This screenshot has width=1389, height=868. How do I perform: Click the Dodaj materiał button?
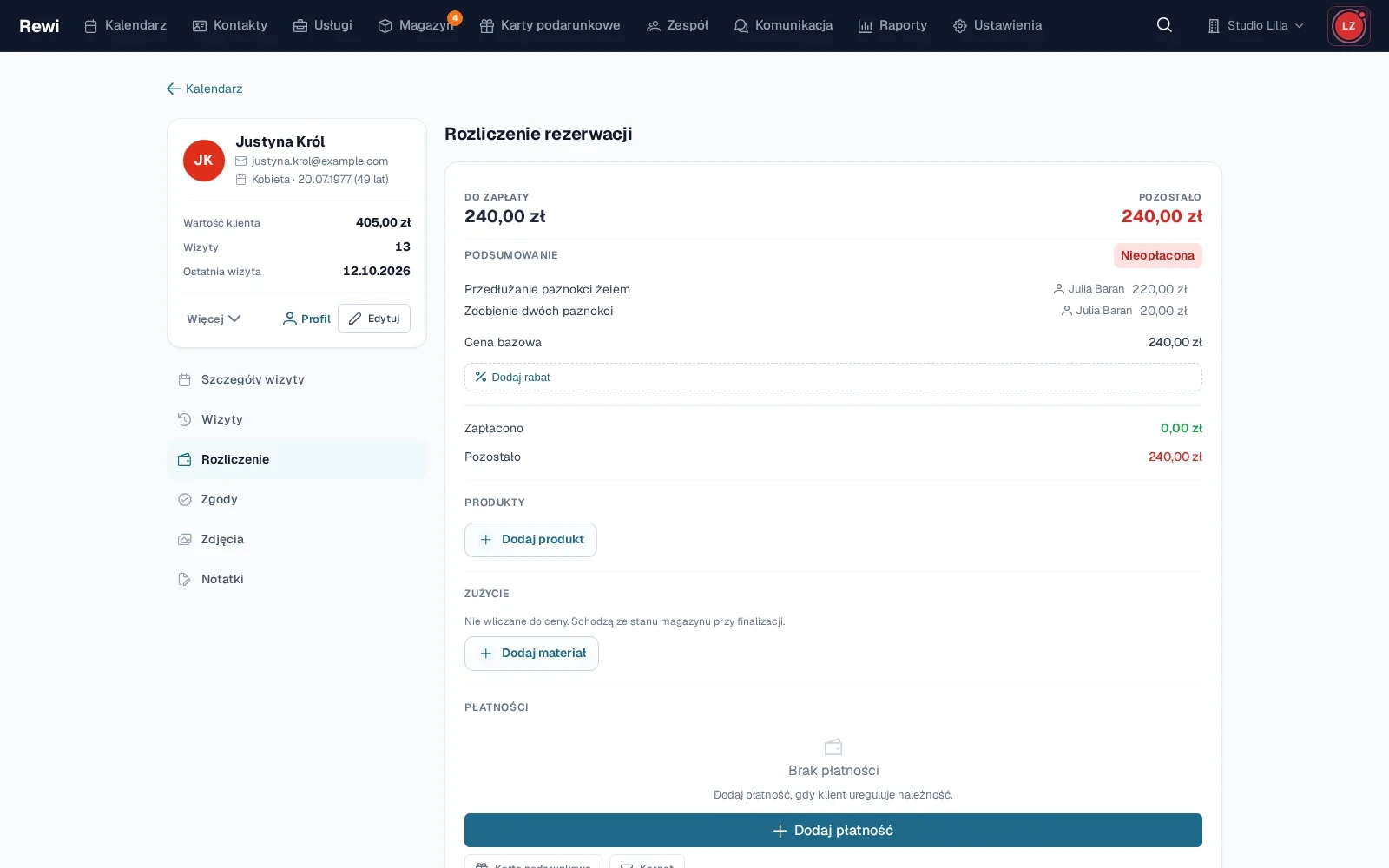pos(531,653)
